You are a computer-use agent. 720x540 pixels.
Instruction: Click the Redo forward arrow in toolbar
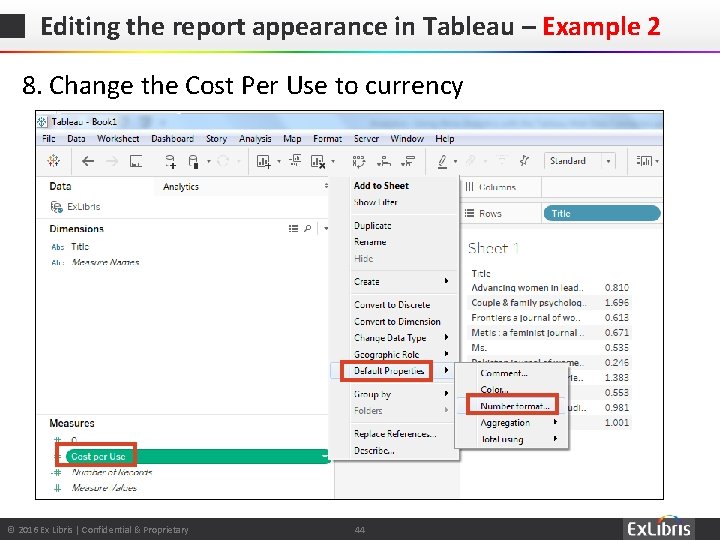coord(112,161)
